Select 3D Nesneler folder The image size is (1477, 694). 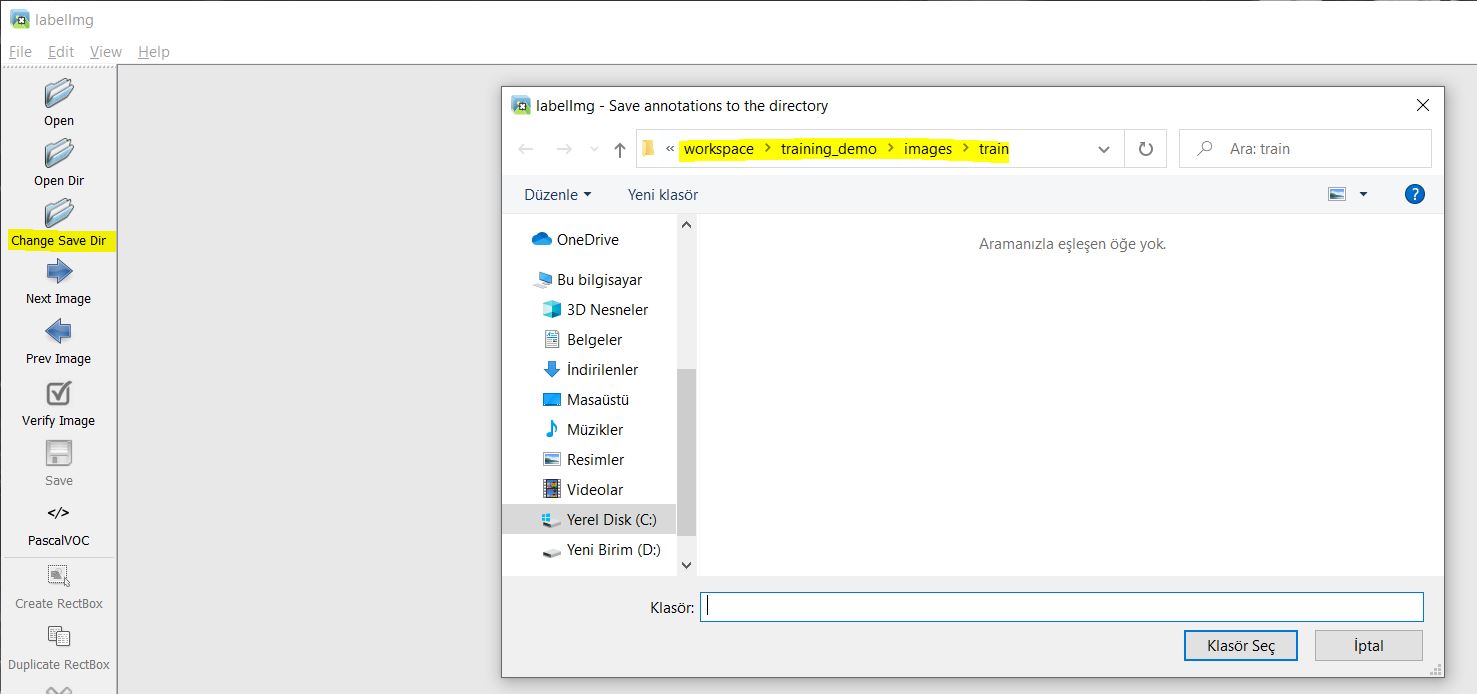point(595,309)
